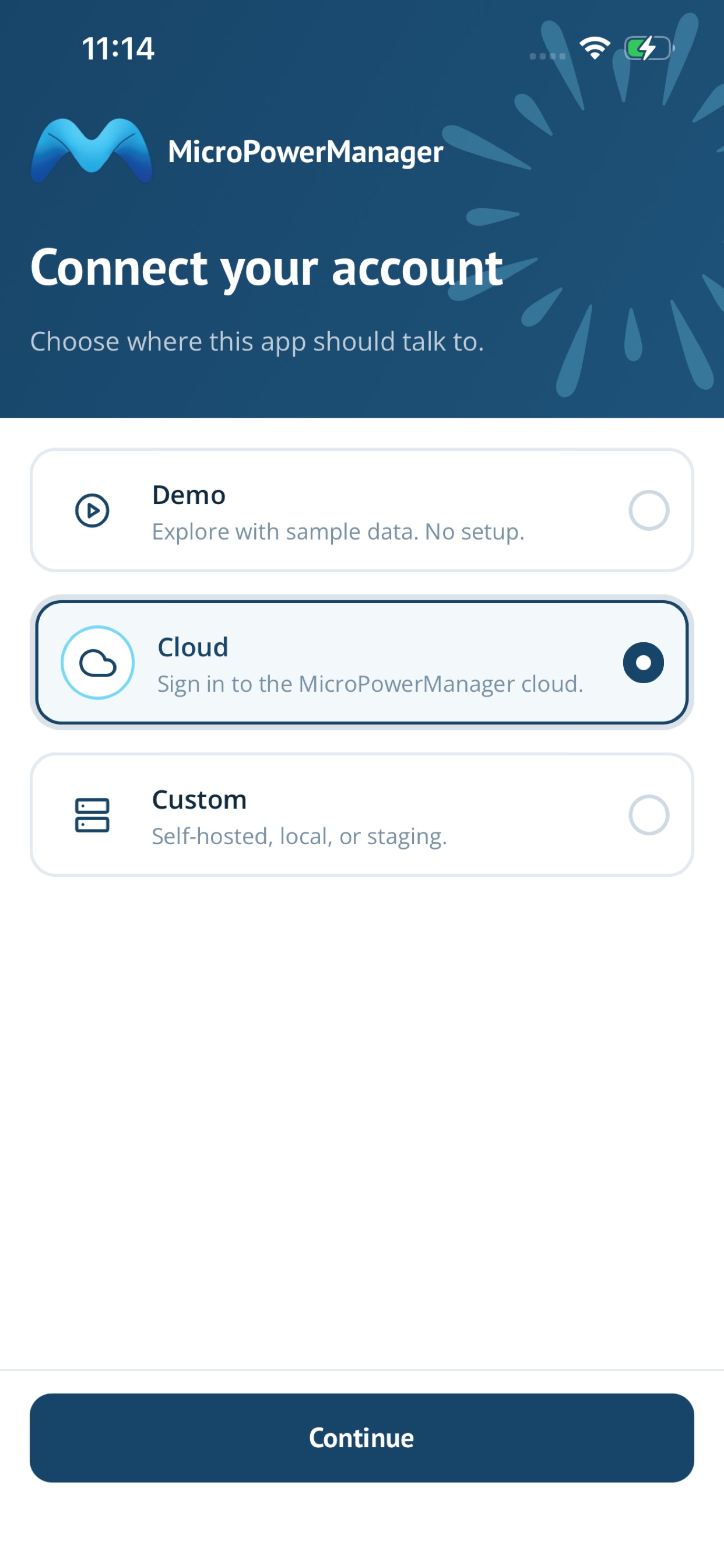This screenshot has width=724, height=1568.
Task: Click the "Cloud" option title
Action: 193,647
